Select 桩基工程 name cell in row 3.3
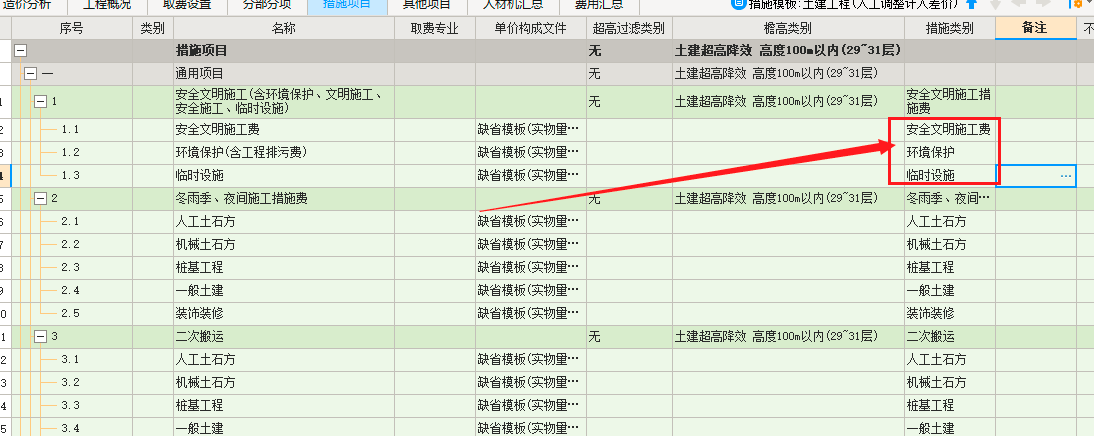 click(x=284, y=406)
